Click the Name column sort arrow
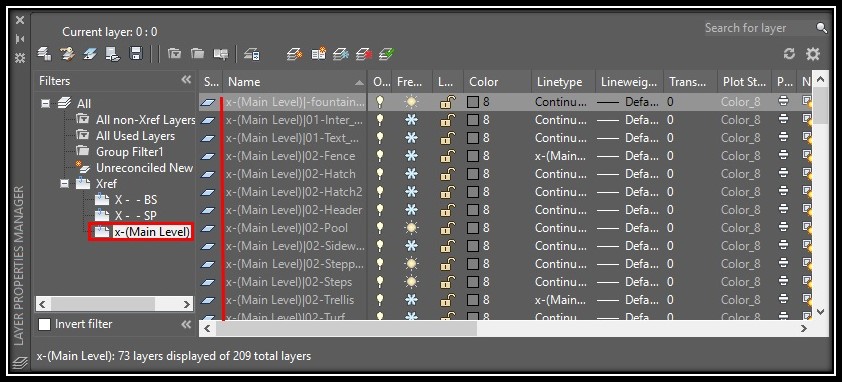 click(x=359, y=83)
